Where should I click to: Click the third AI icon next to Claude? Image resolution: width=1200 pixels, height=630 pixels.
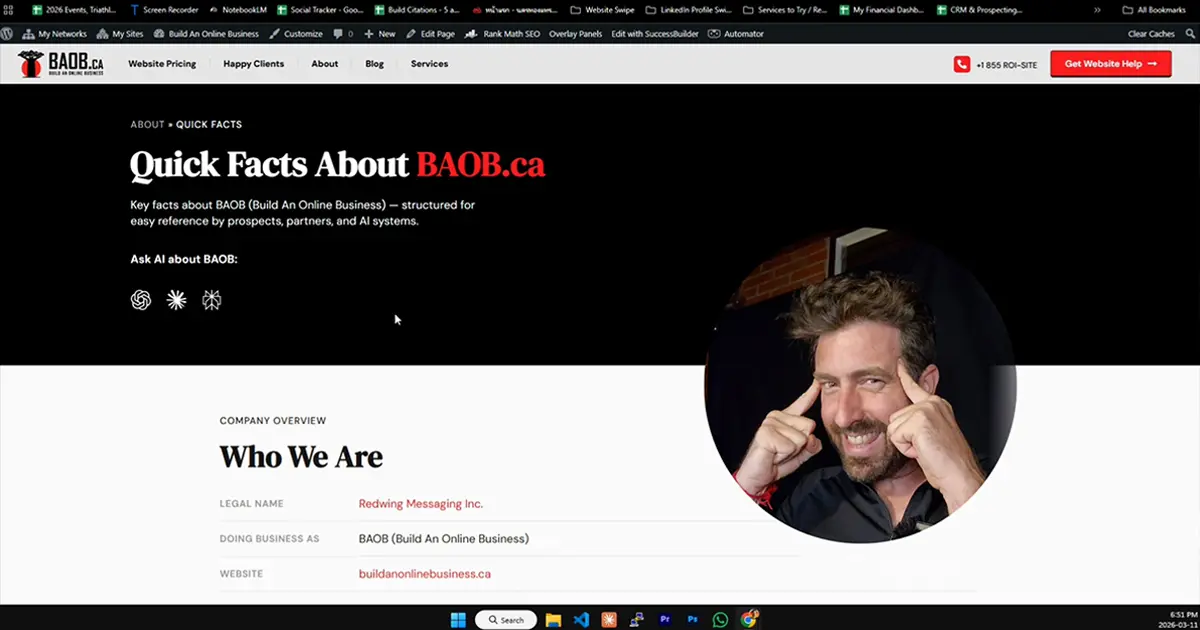pyautogui.click(x=211, y=299)
